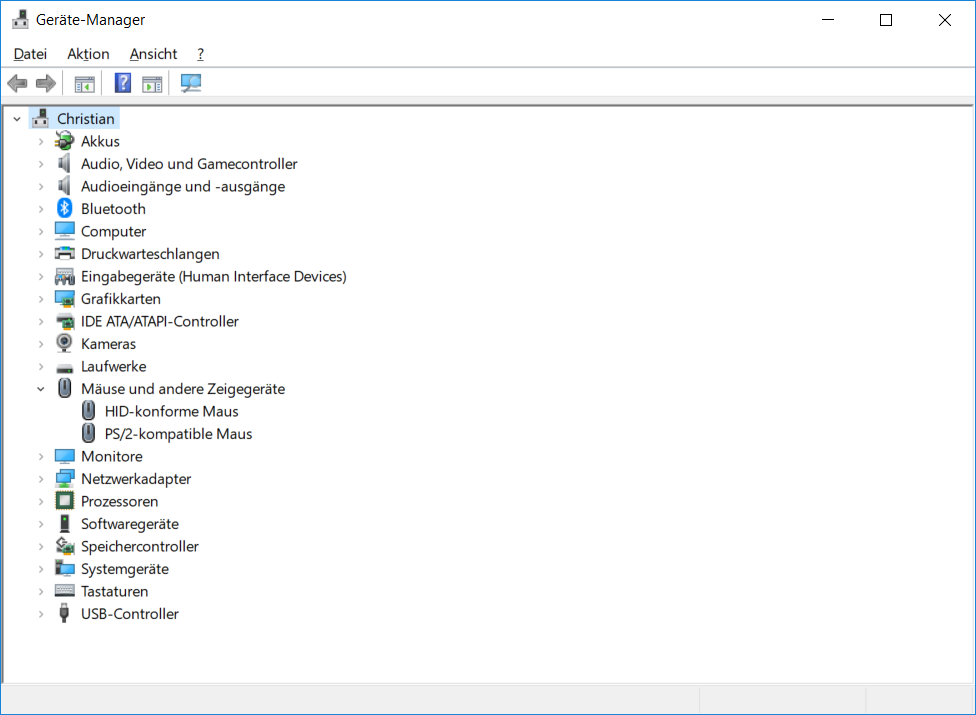
Task: Click the scan for hardware changes icon
Action: 190,83
